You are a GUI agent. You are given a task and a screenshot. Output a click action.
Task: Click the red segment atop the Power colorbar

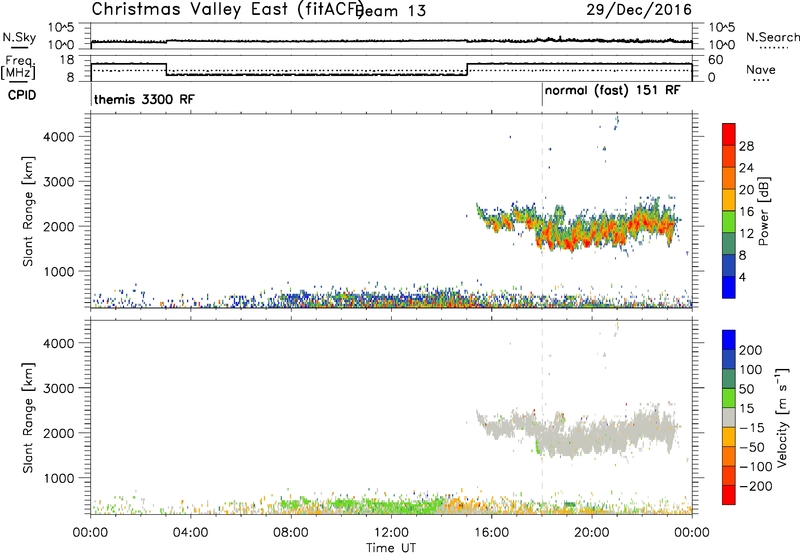pyautogui.click(x=729, y=135)
